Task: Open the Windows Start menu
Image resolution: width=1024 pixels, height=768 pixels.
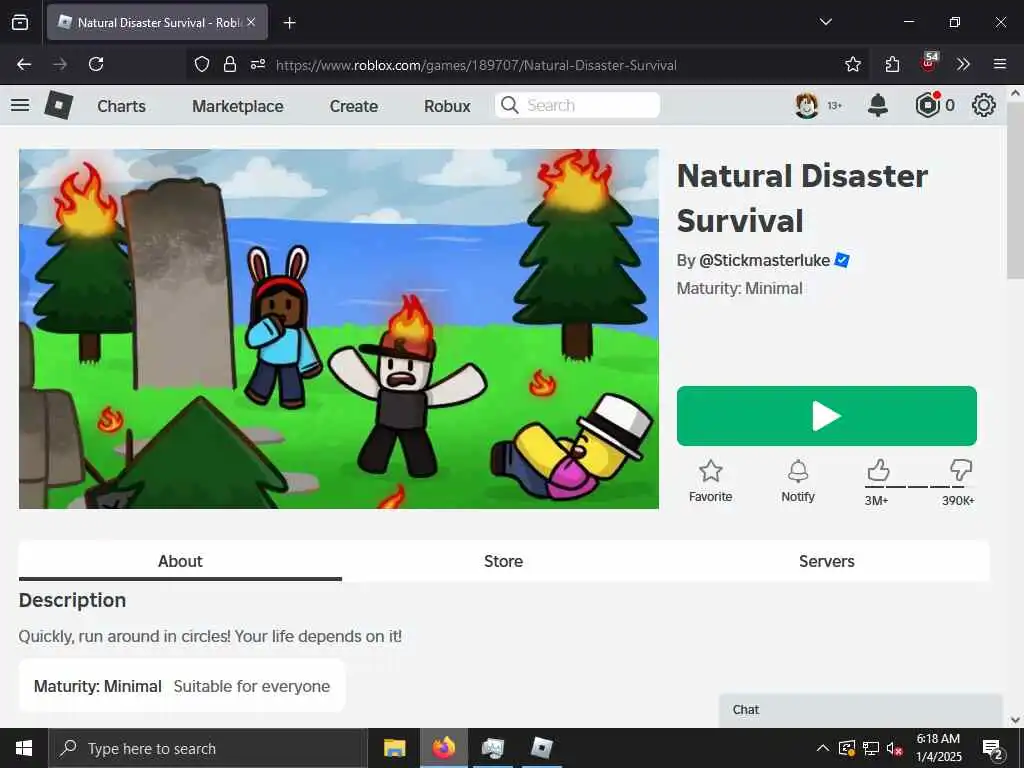Action: point(24,748)
